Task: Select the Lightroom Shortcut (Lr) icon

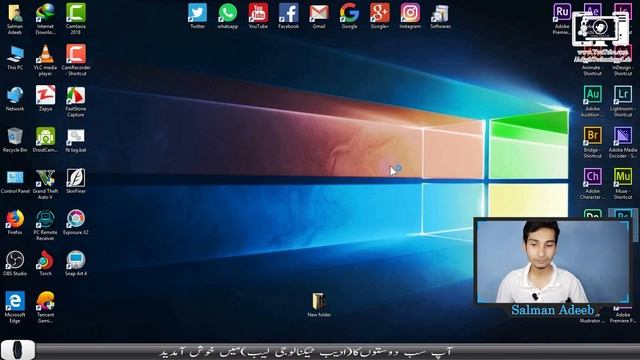Action: coord(623,95)
